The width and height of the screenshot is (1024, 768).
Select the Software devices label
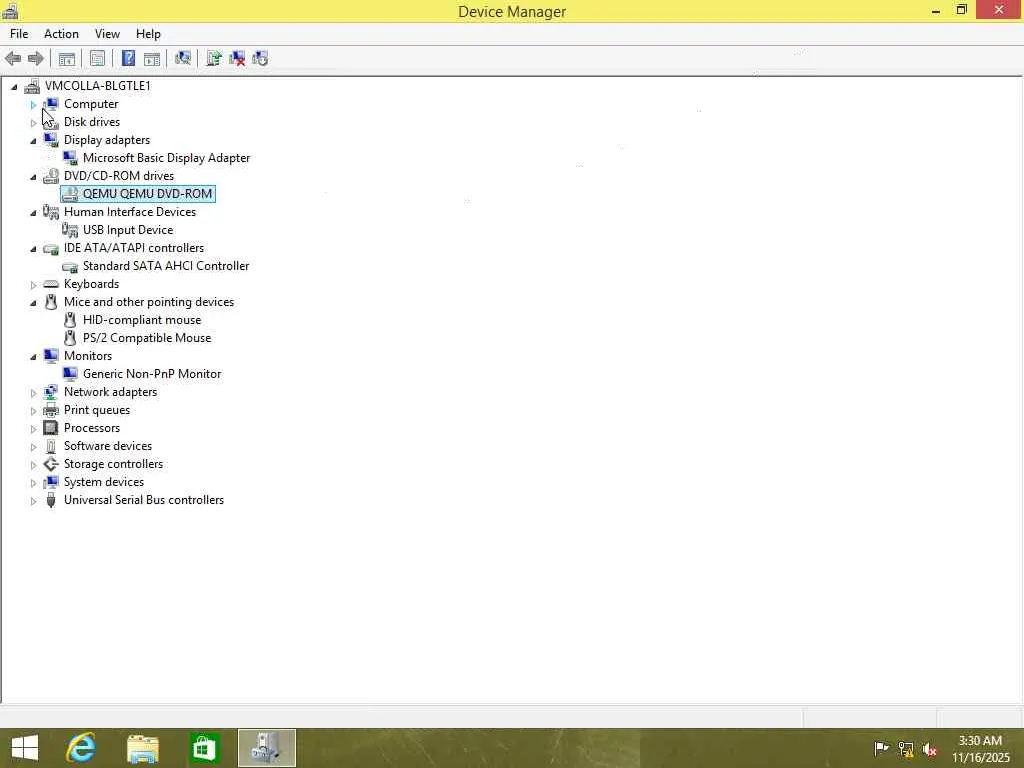[108, 446]
